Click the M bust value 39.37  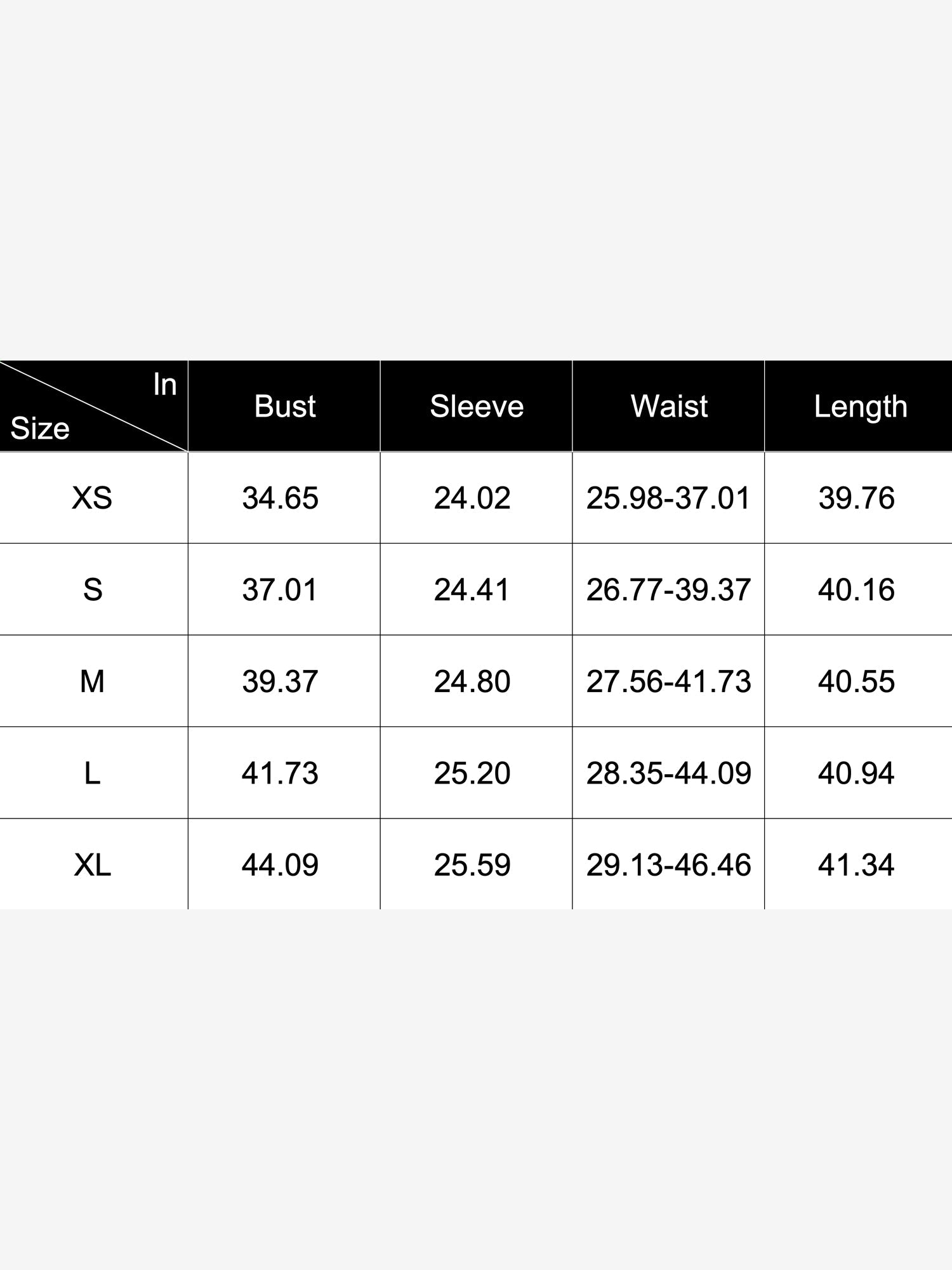280,681
